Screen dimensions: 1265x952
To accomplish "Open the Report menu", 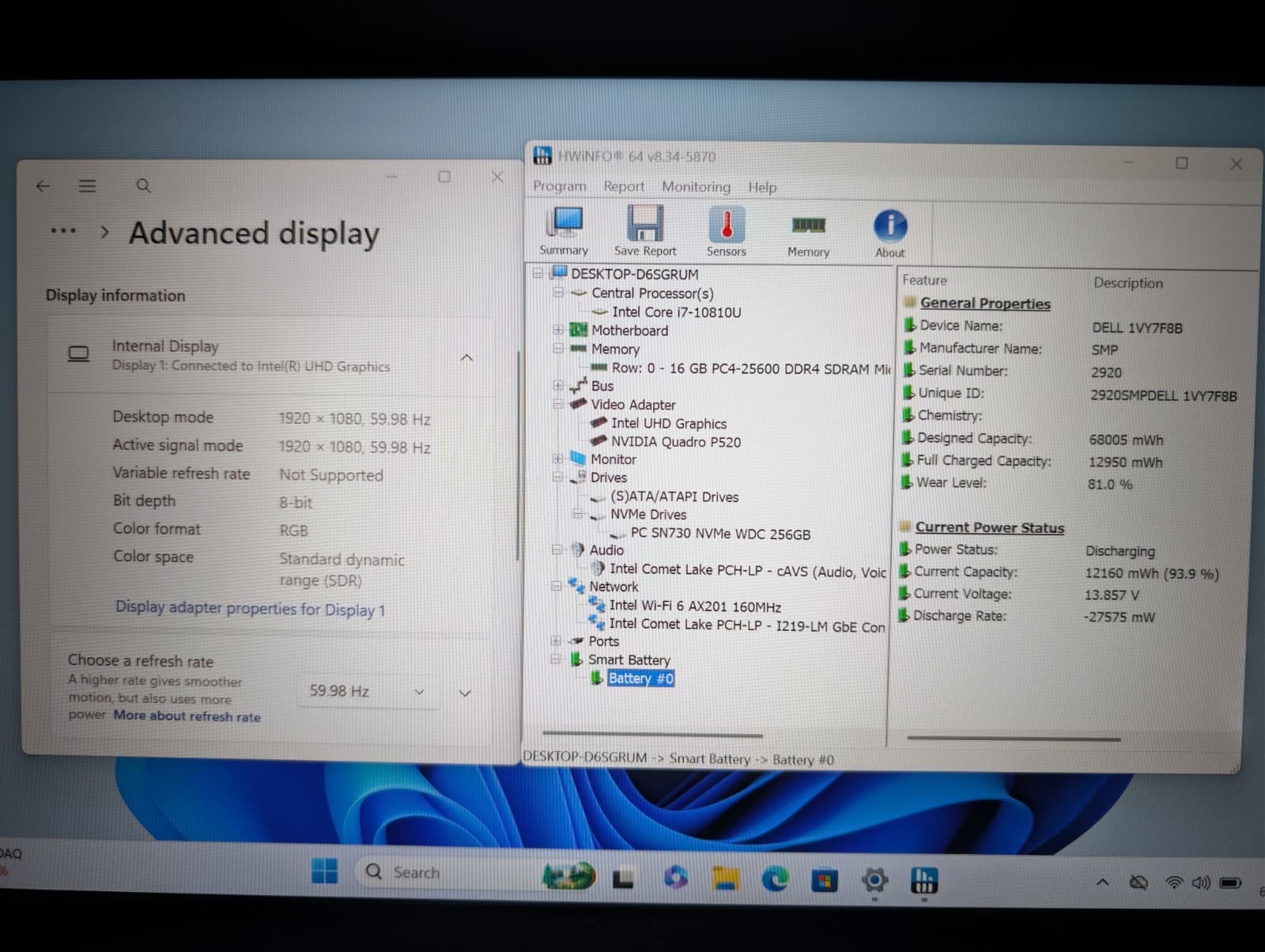I will point(624,187).
